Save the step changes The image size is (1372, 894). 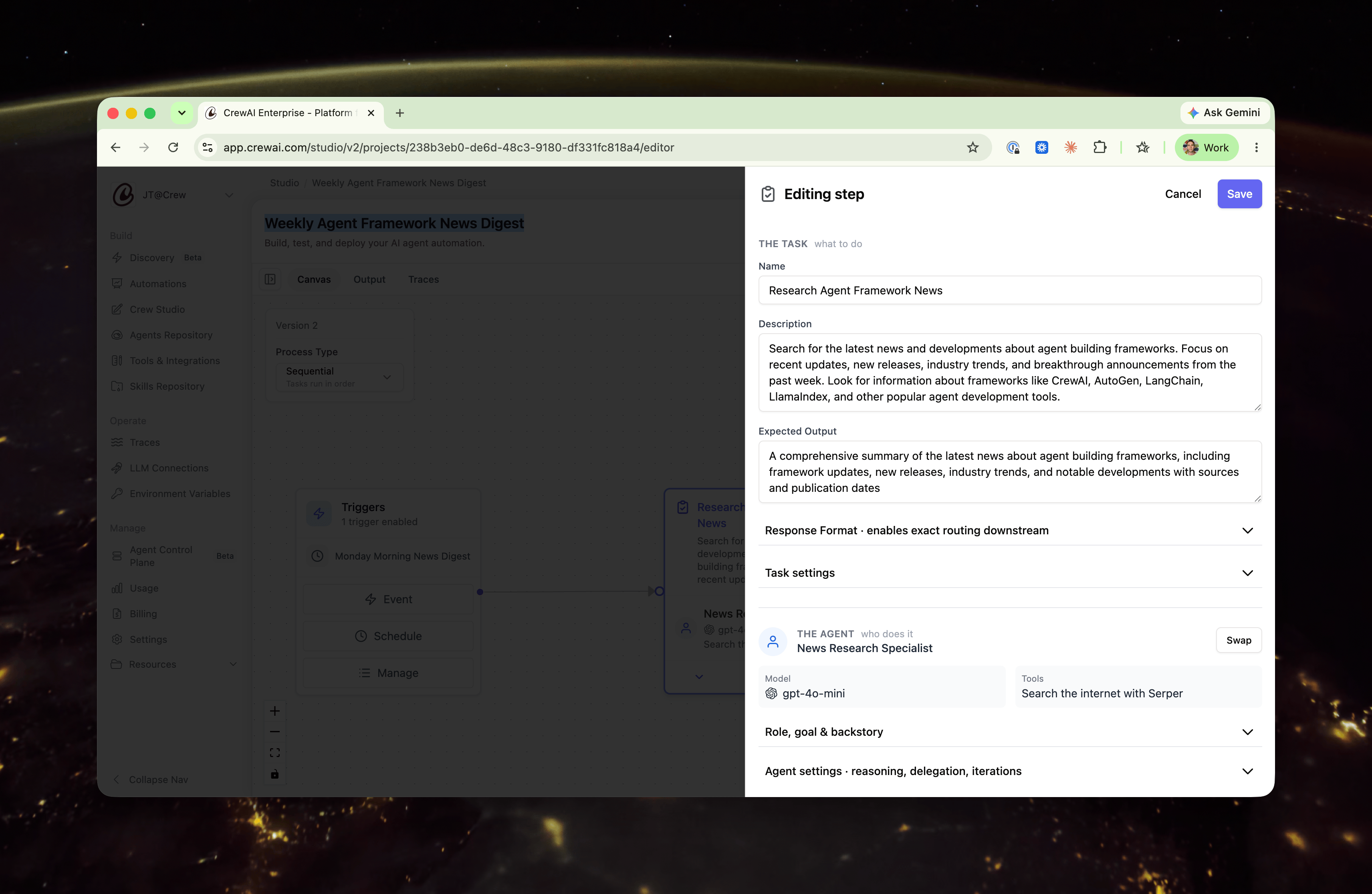point(1239,194)
